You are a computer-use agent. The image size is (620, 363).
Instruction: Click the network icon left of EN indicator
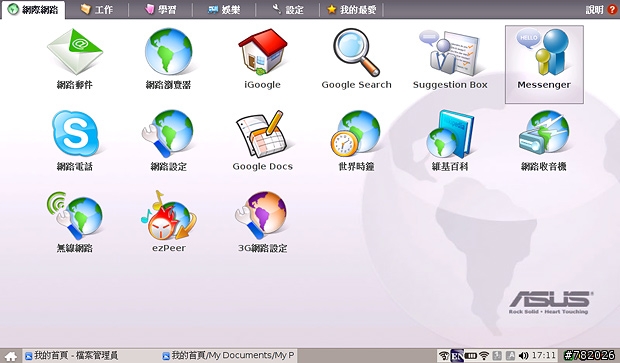pos(444,355)
